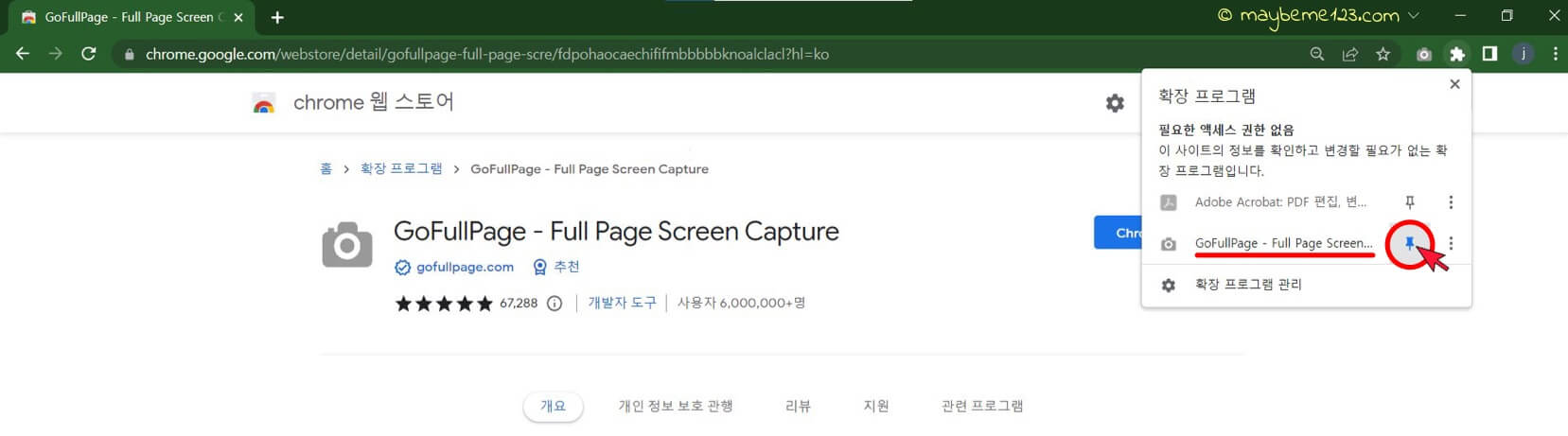Open a new browser tab
The width and height of the screenshot is (1568, 436).
click(x=277, y=17)
